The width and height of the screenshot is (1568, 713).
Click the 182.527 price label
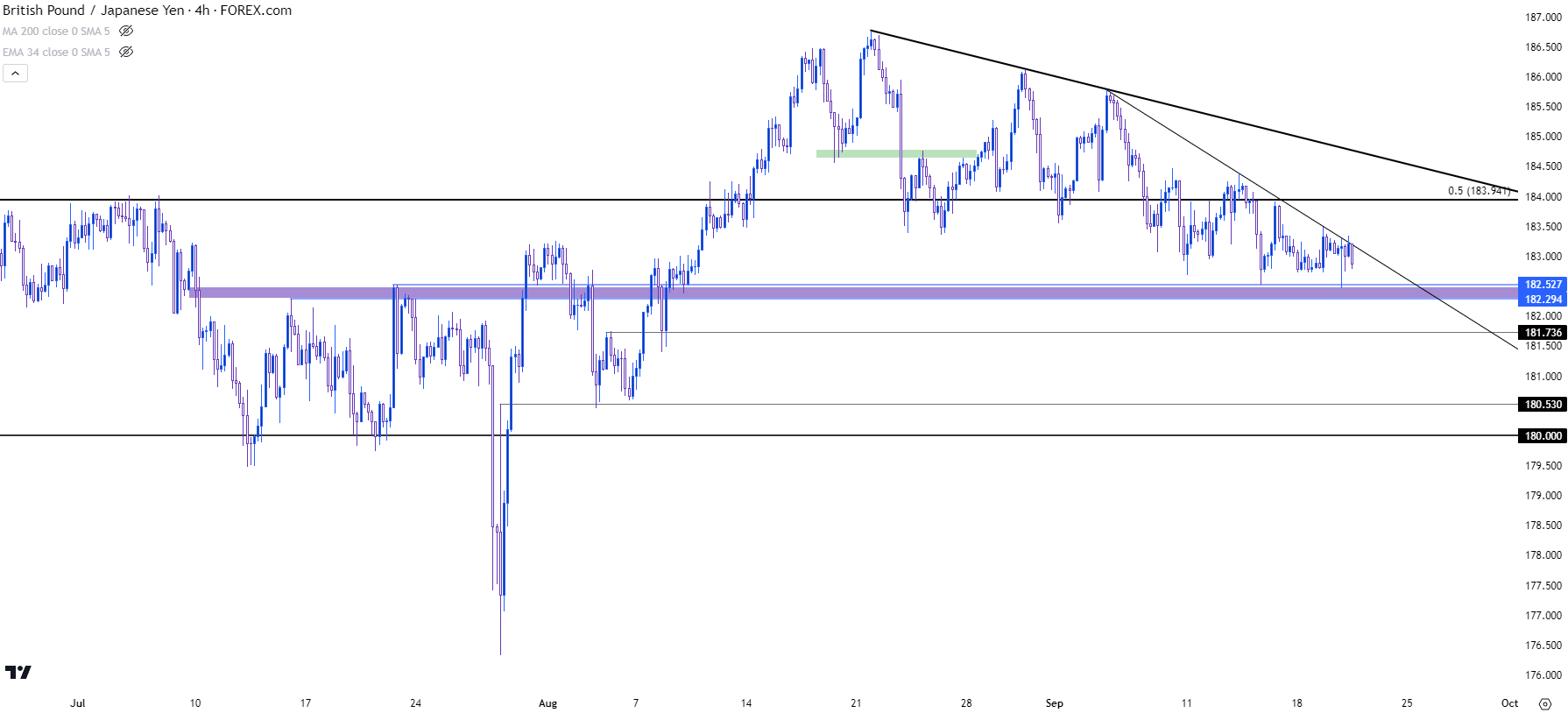[x=1542, y=284]
